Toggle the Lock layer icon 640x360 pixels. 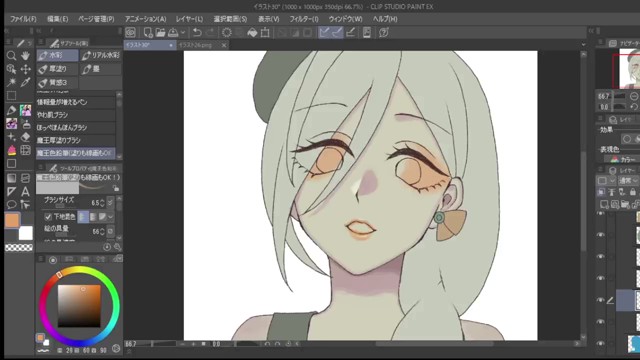pos(633,192)
